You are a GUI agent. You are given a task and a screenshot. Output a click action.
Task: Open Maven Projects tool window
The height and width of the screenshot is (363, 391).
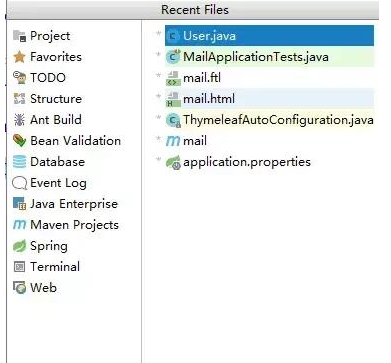pyautogui.click(x=66, y=225)
